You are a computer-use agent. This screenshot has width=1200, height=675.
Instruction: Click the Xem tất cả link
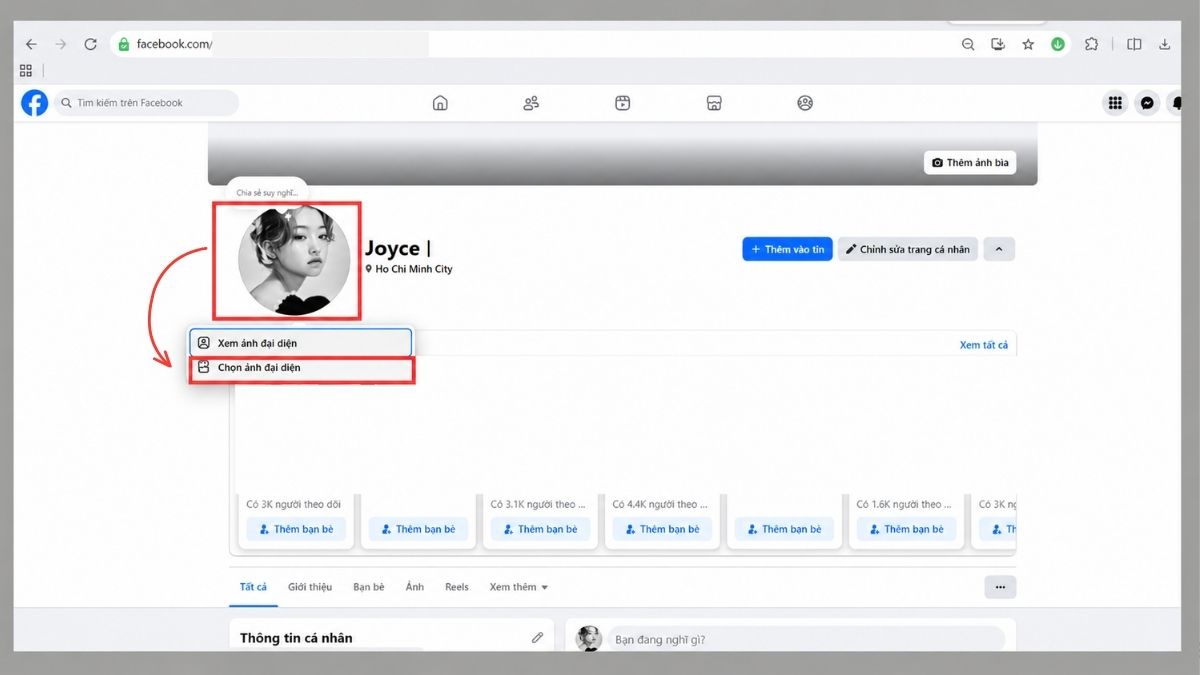click(984, 345)
